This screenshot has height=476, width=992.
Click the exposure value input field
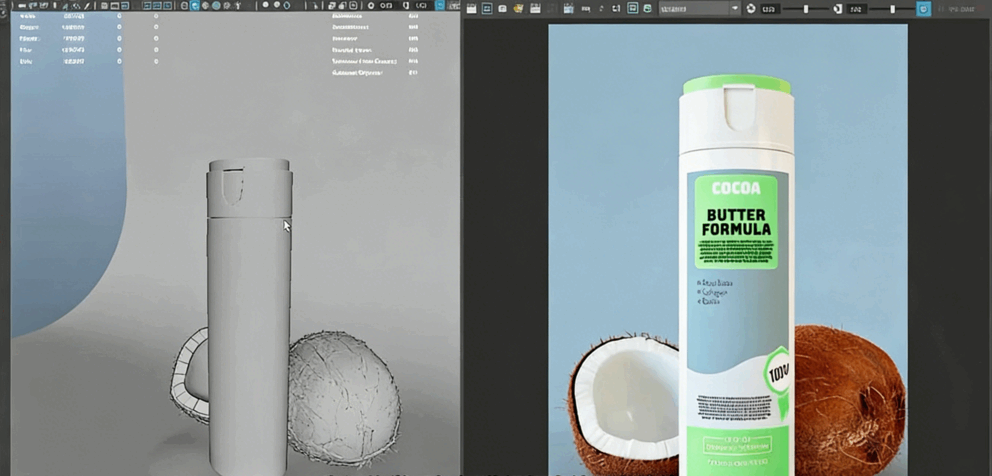pos(770,8)
